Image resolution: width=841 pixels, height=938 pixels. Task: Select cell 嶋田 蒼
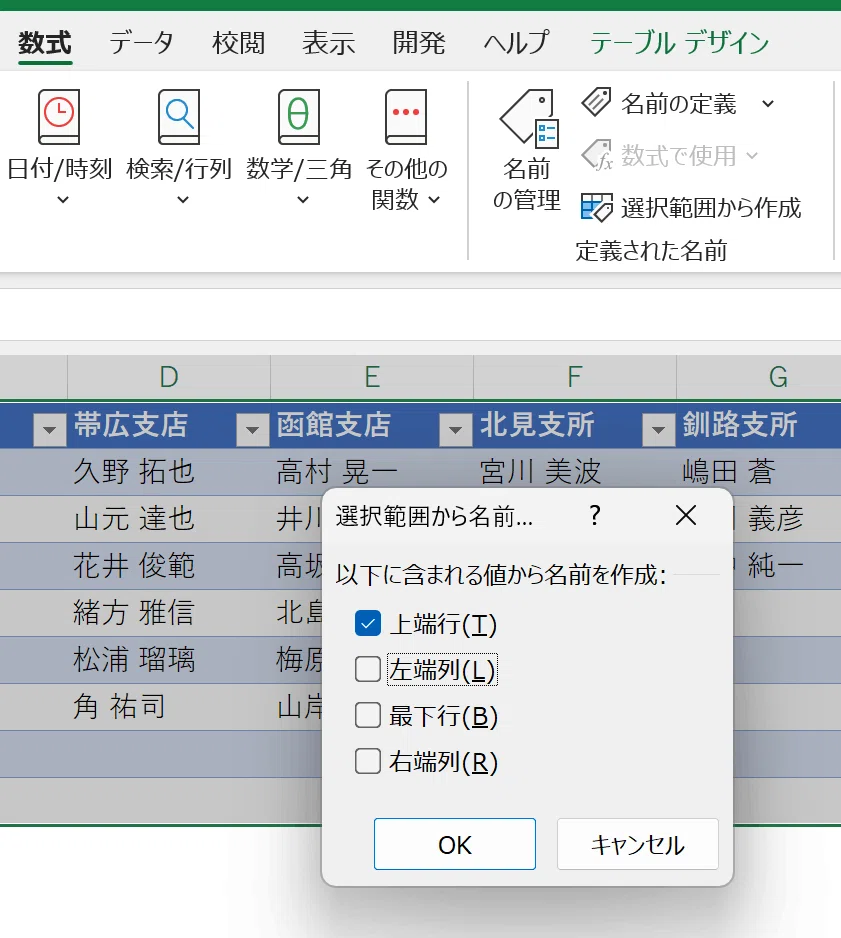point(759,471)
